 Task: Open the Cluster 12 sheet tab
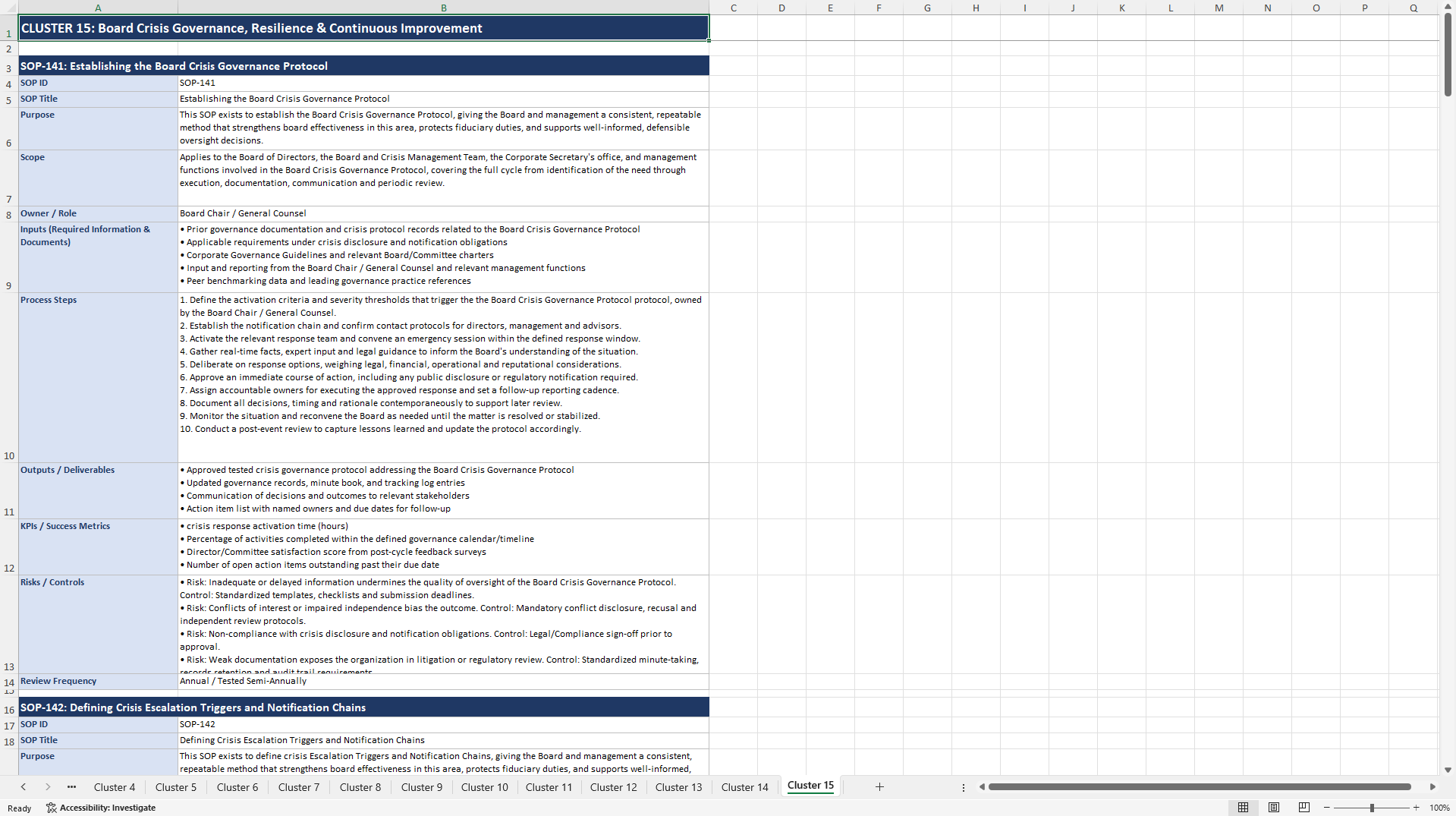point(614,787)
